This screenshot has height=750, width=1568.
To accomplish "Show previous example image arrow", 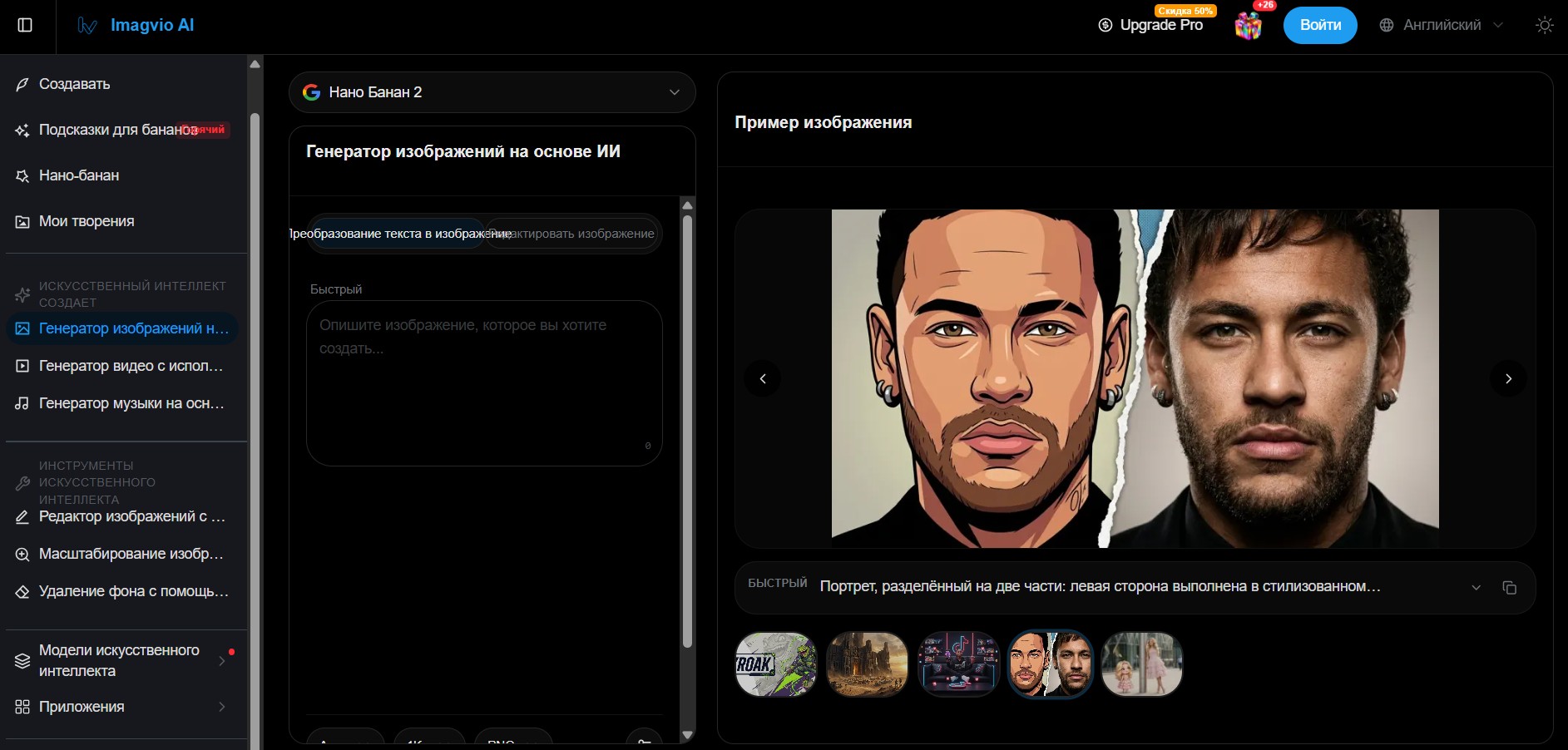I will pos(762,378).
